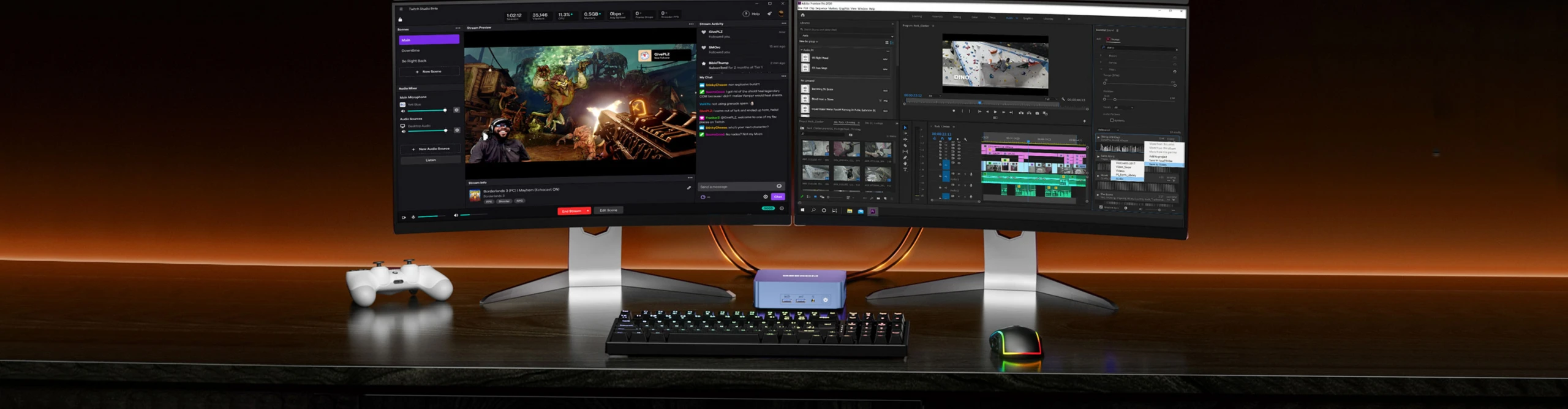1568x409 pixels.
Task: Click the Premiere Pro taskbar icon
Action: point(873,211)
